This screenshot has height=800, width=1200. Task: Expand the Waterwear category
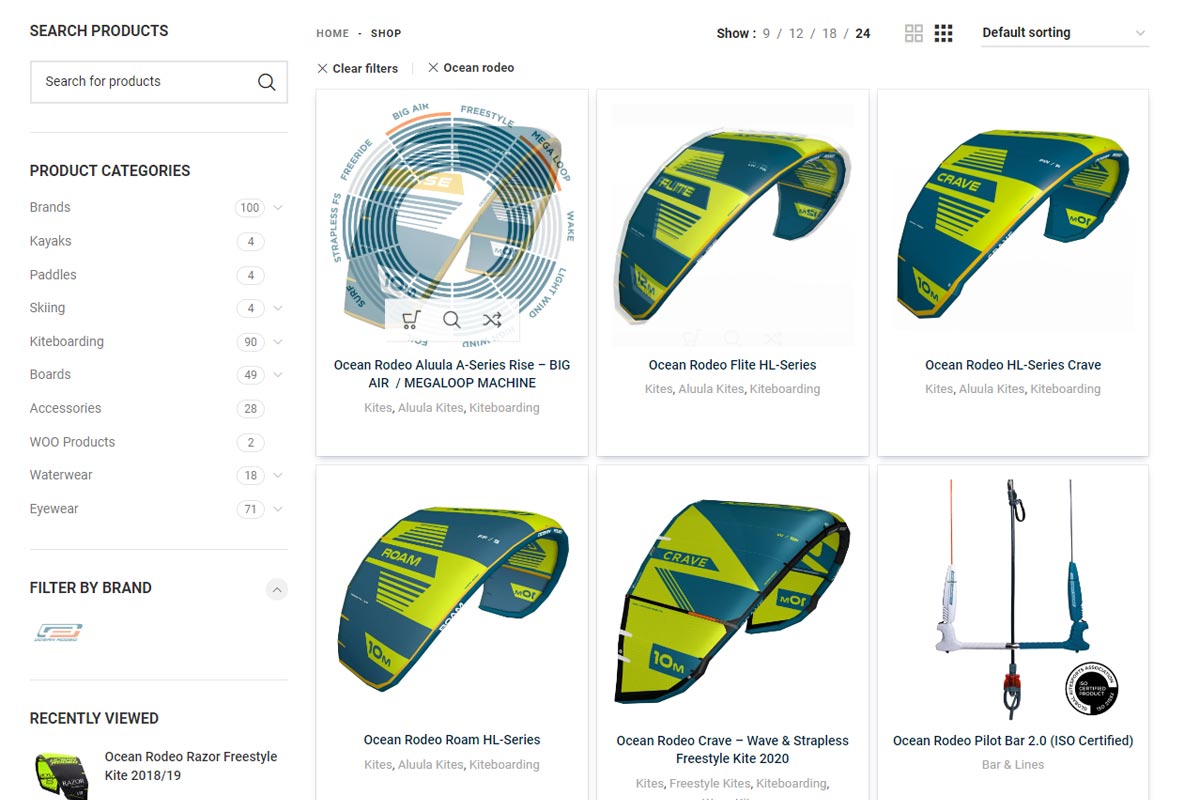[x=278, y=475]
